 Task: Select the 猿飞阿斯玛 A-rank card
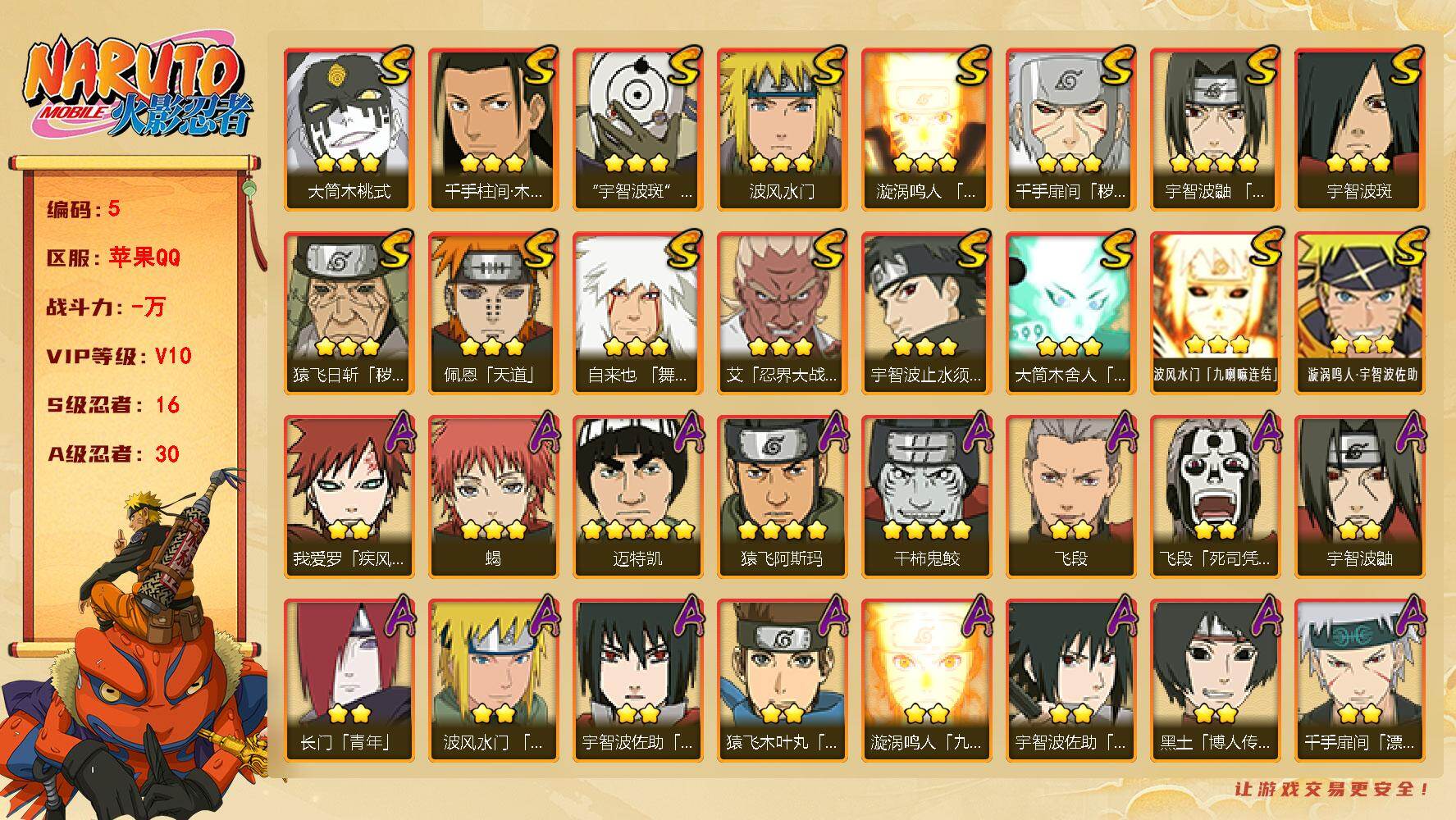pos(782,496)
